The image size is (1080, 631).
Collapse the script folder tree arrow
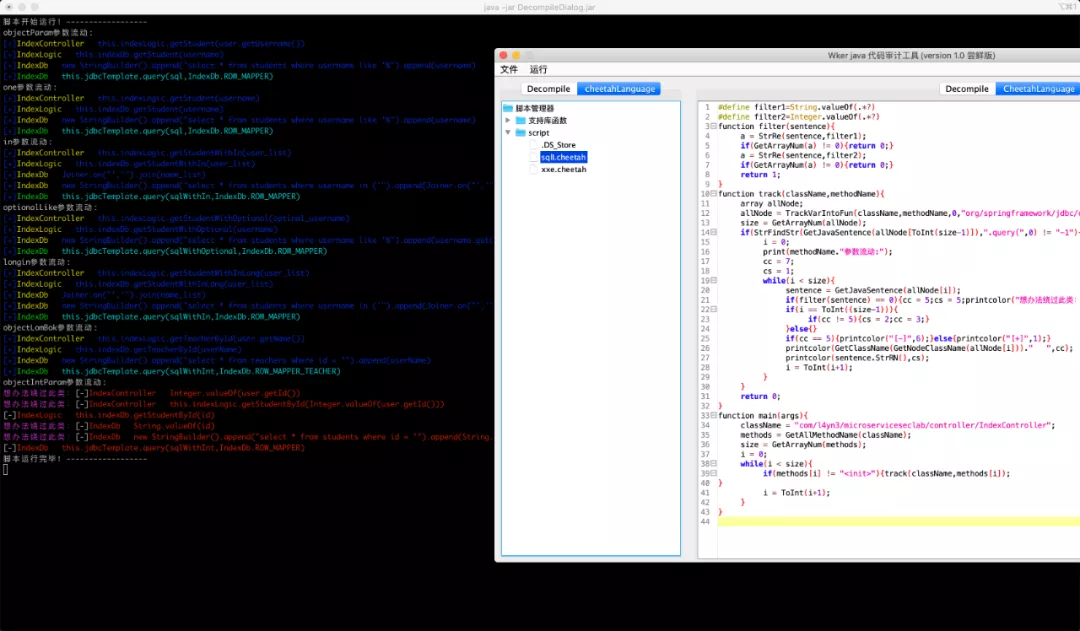(508, 132)
